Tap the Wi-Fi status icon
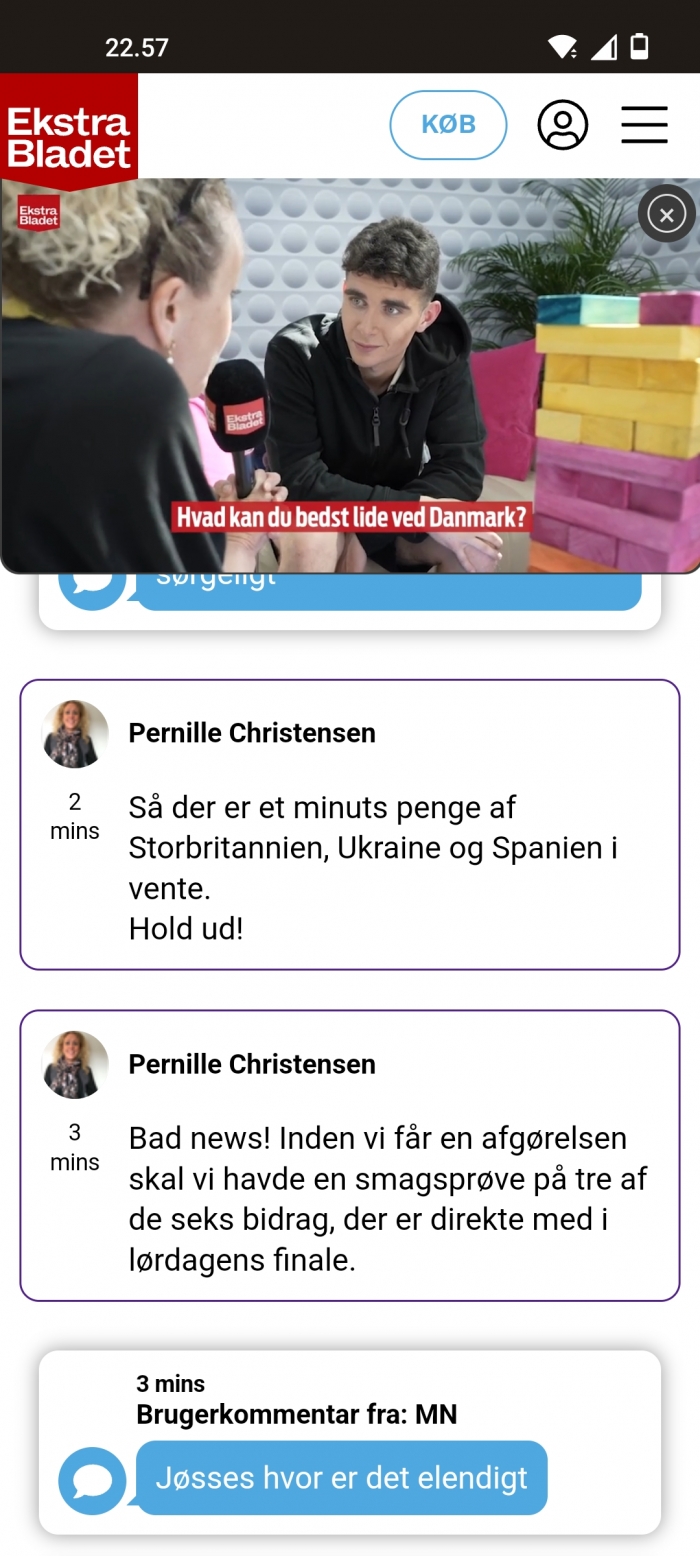Viewport: 700px width, 1556px height. [563, 47]
